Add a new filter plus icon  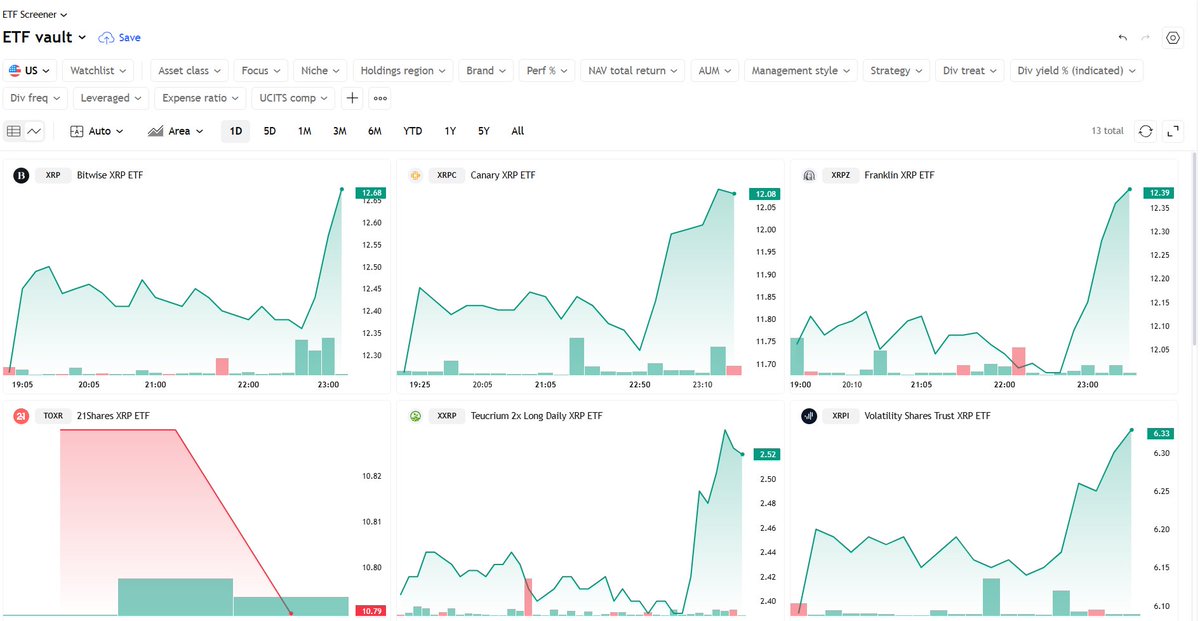tap(352, 98)
